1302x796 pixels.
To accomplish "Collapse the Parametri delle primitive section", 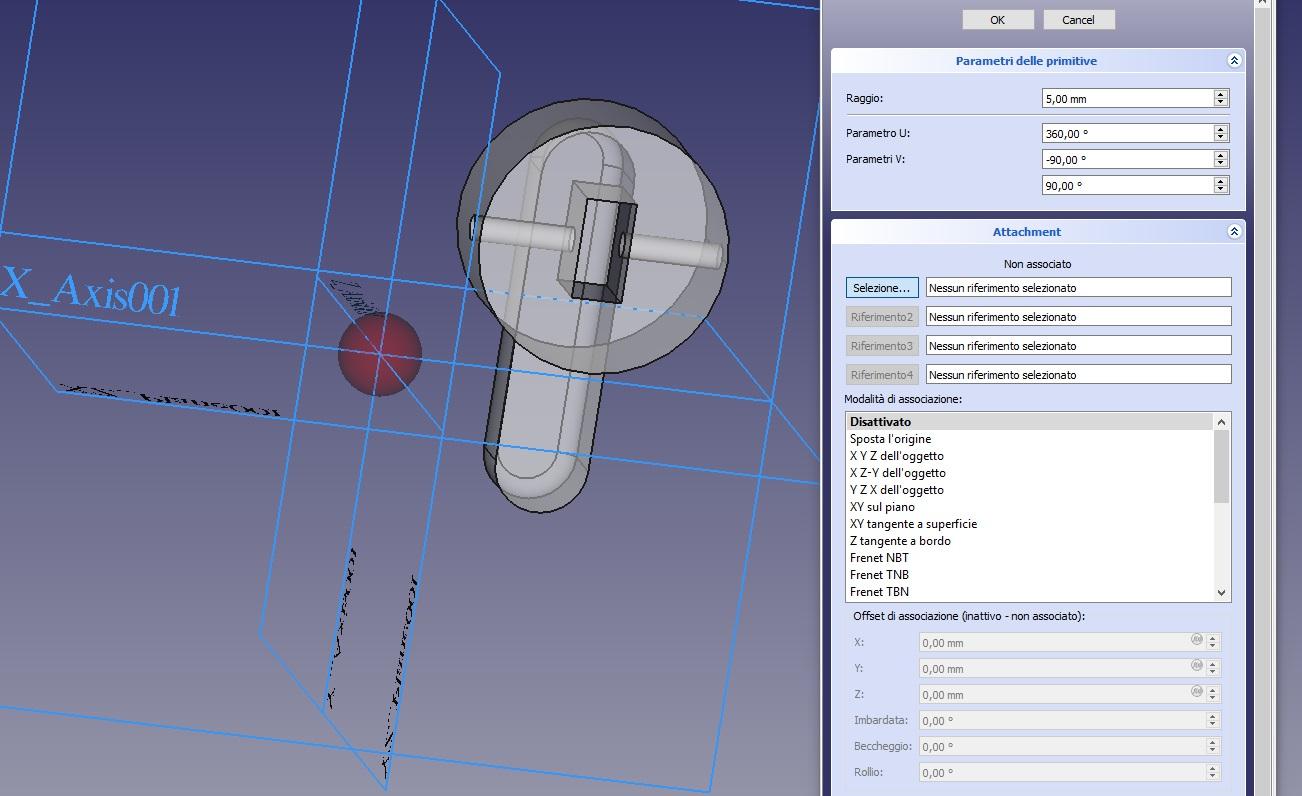I will pyautogui.click(x=1234, y=61).
